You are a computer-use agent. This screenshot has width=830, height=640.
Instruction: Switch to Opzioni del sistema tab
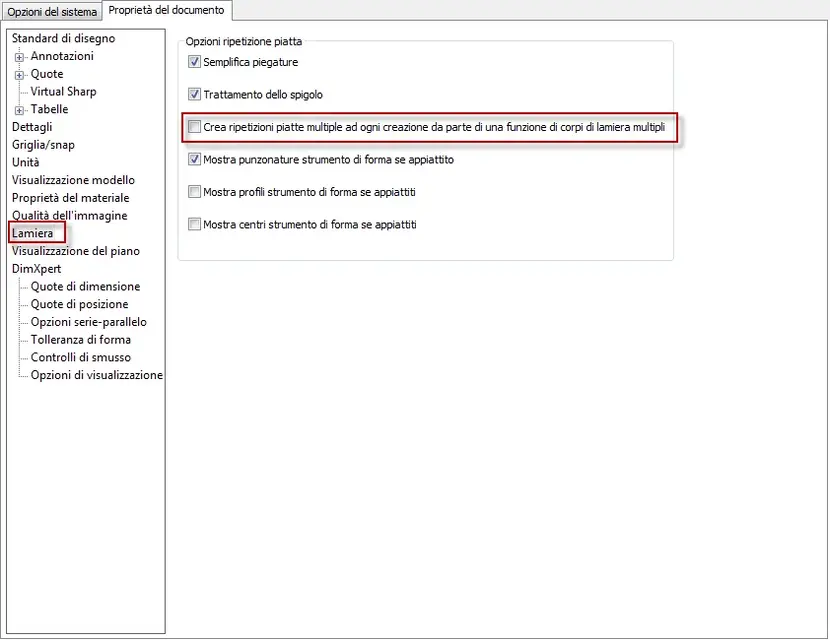click(x=51, y=11)
